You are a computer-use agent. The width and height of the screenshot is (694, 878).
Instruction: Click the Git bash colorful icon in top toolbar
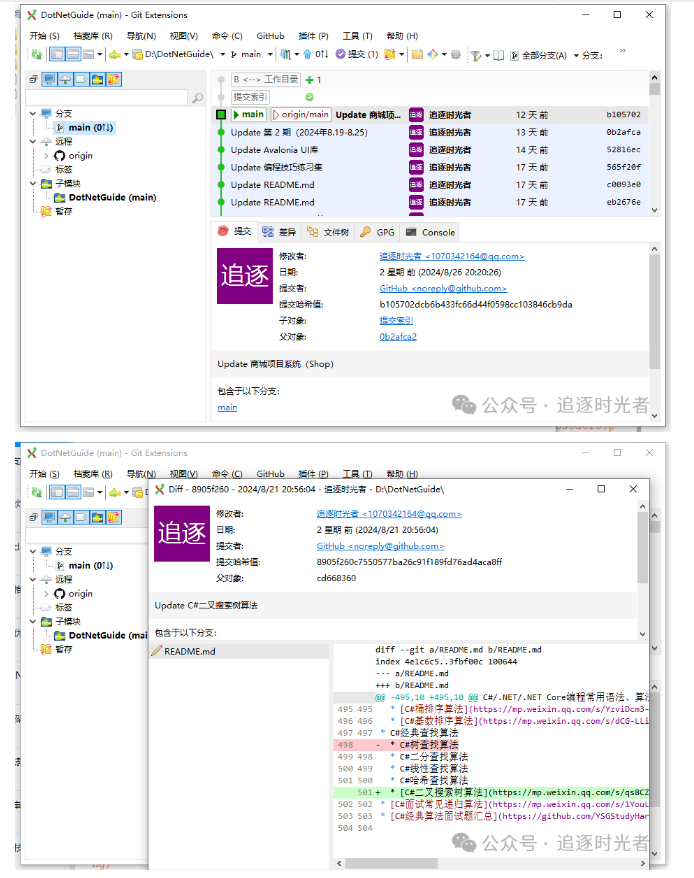coord(432,54)
